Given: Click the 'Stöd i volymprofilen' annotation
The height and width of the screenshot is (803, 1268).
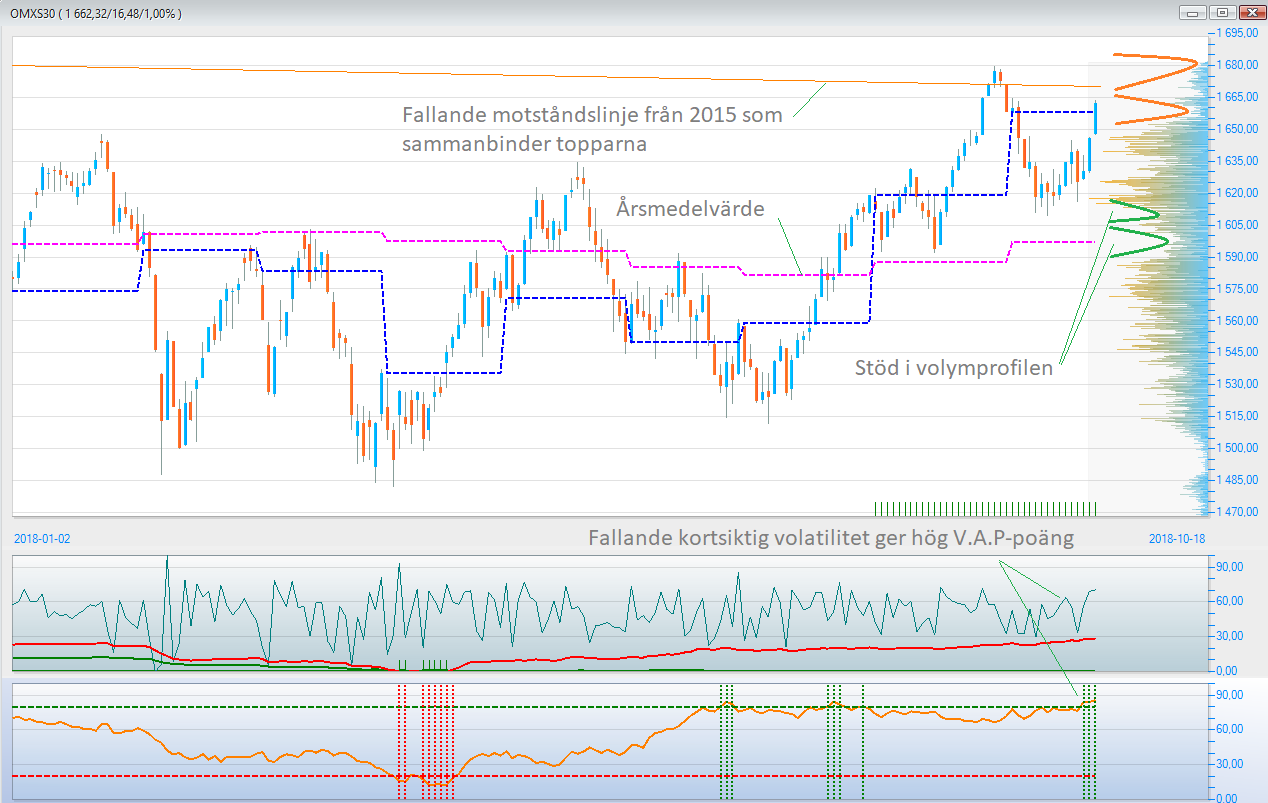Looking at the screenshot, I should click(954, 367).
